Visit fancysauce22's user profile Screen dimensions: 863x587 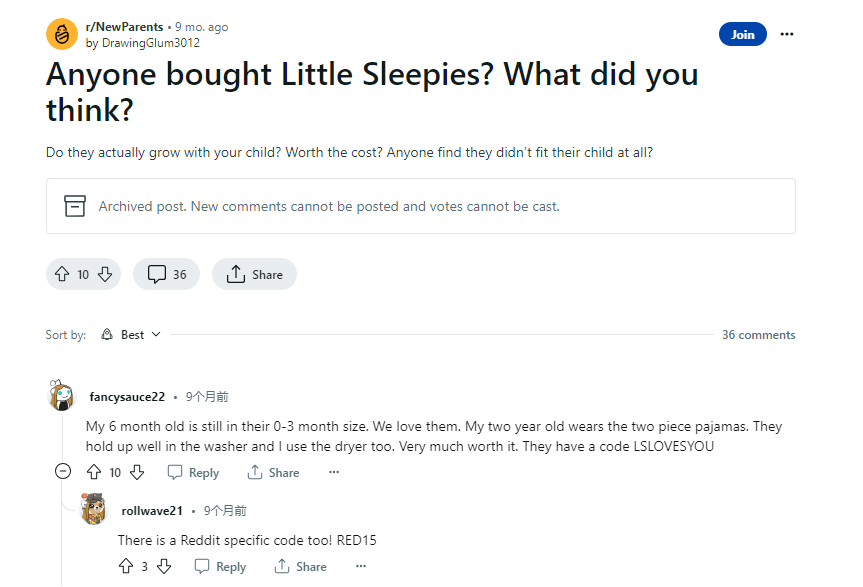point(127,397)
